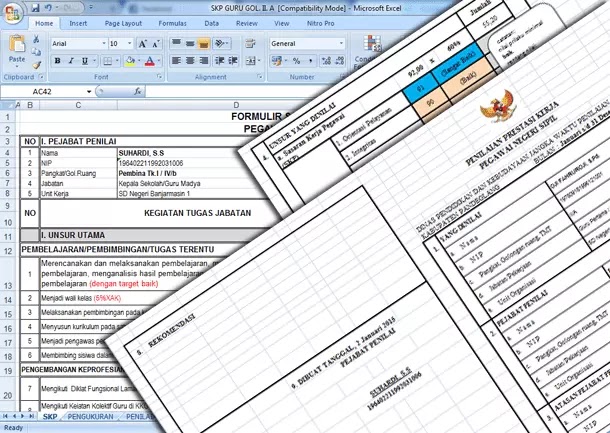
Task: Toggle Top Align for cells
Action: coord(176,43)
